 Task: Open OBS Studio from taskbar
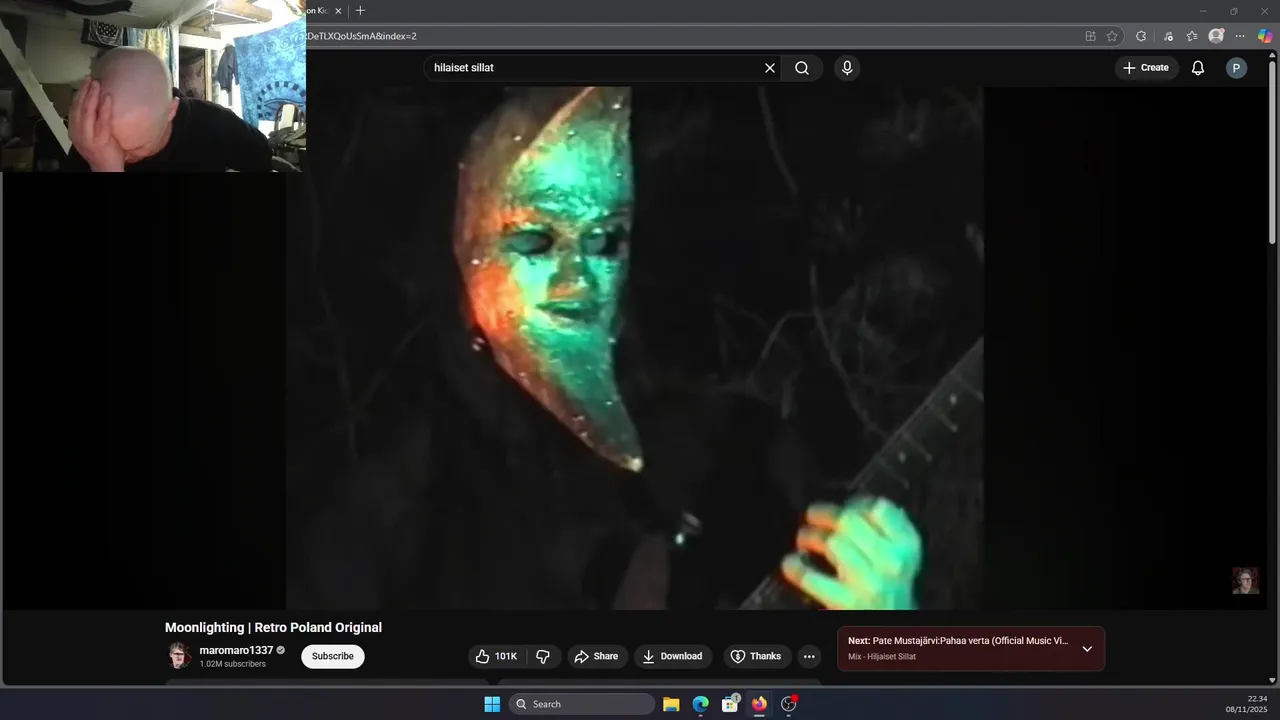pyautogui.click(x=789, y=704)
